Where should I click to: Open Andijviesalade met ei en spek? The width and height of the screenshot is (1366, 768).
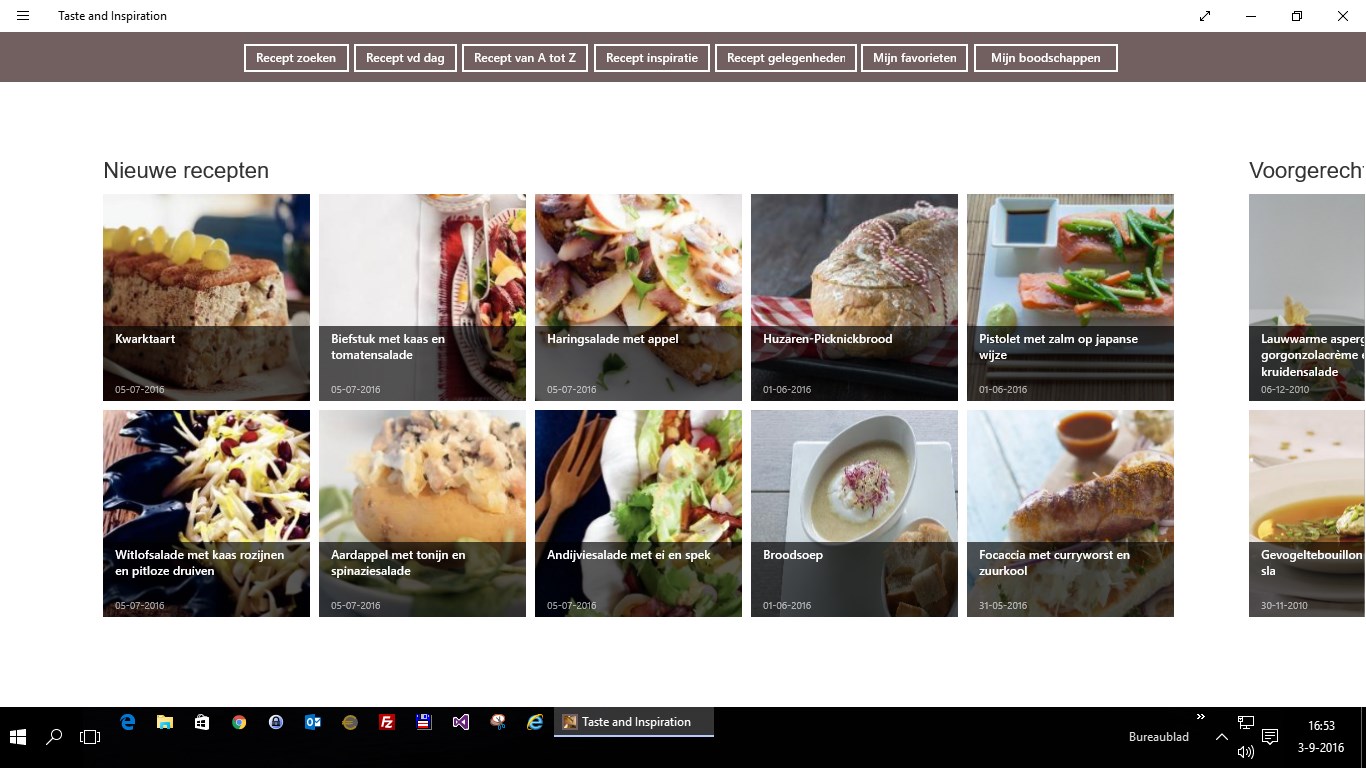[638, 513]
